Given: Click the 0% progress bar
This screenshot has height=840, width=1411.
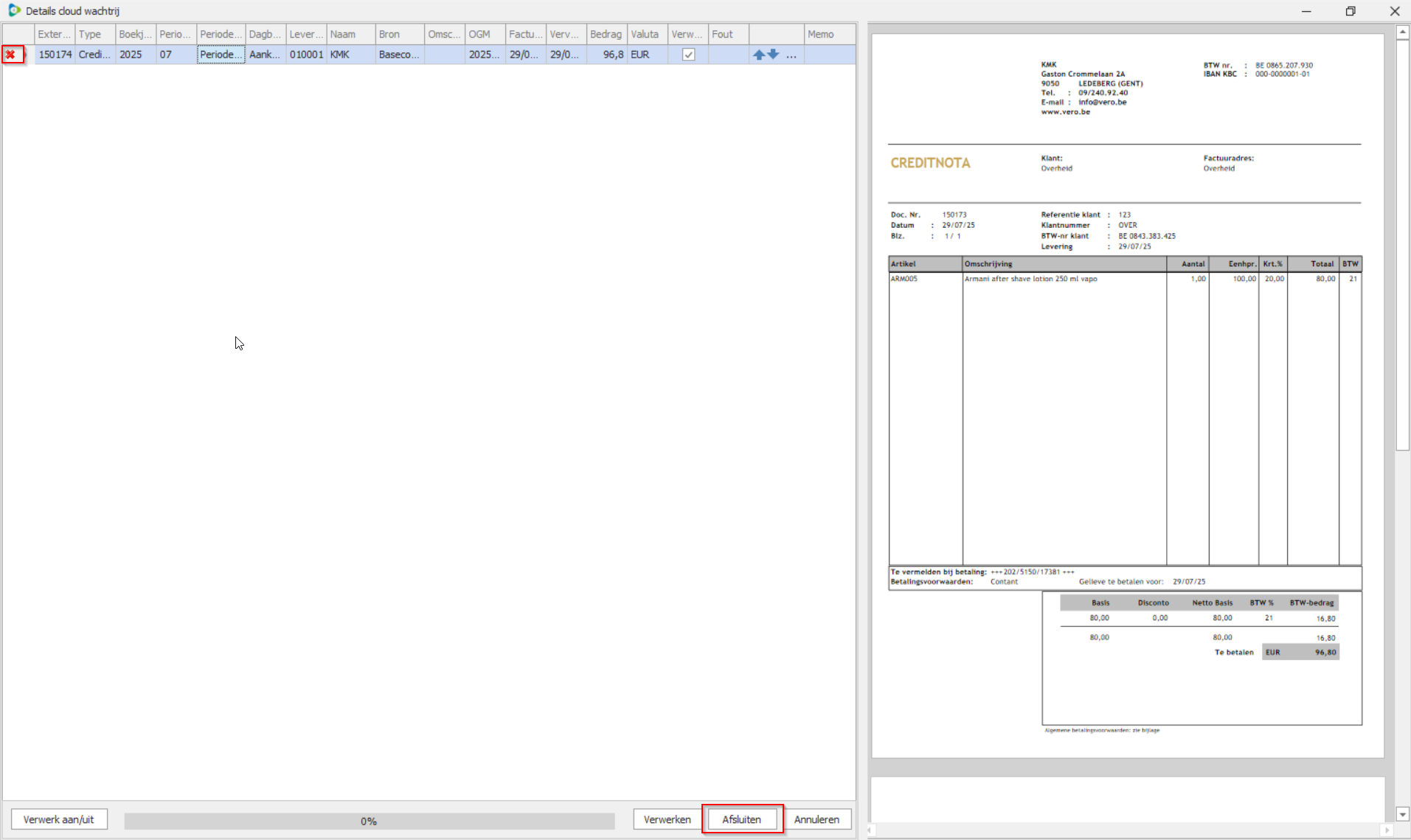Looking at the screenshot, I should tap(369, 821).
